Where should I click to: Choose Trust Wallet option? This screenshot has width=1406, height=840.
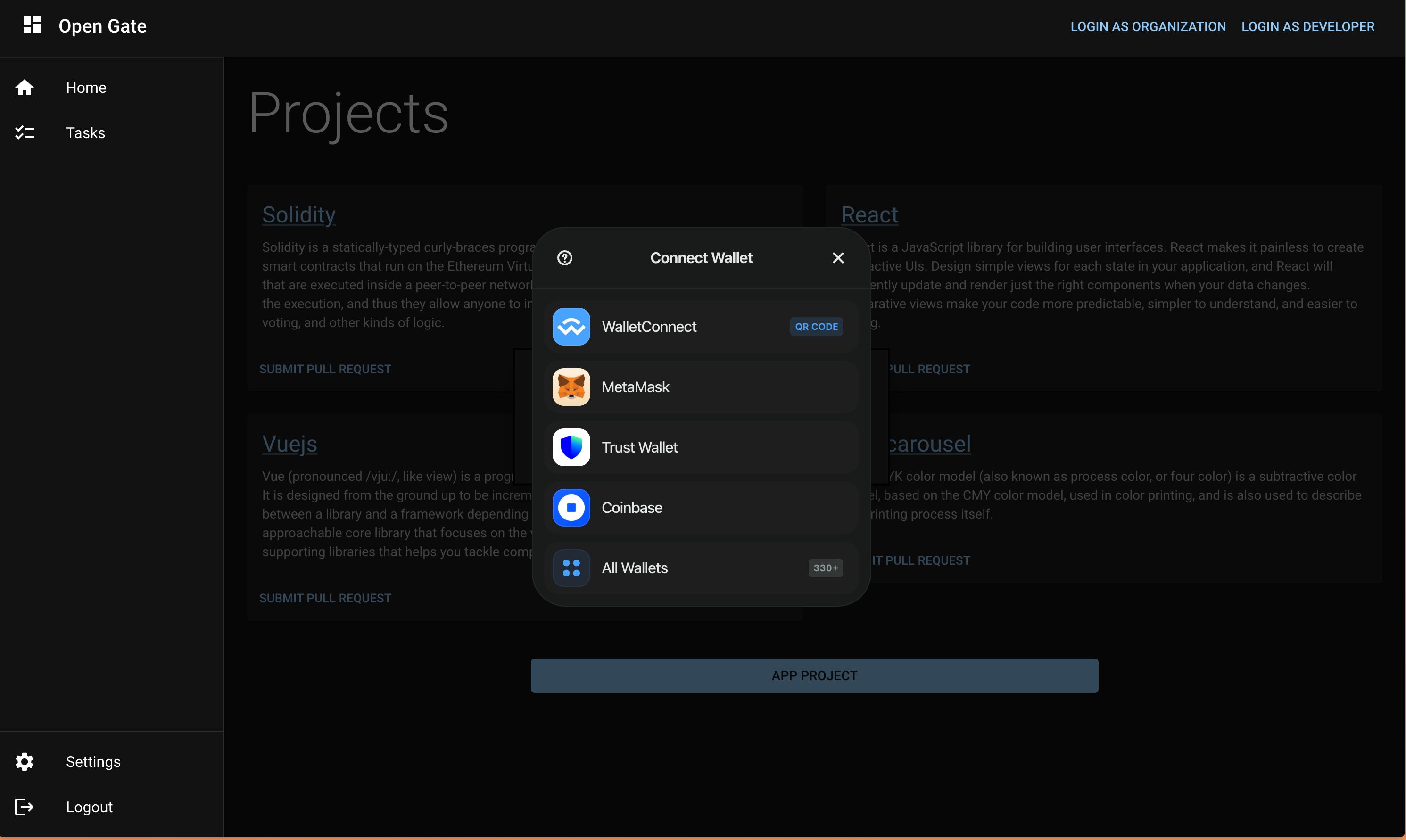[701, 447]
